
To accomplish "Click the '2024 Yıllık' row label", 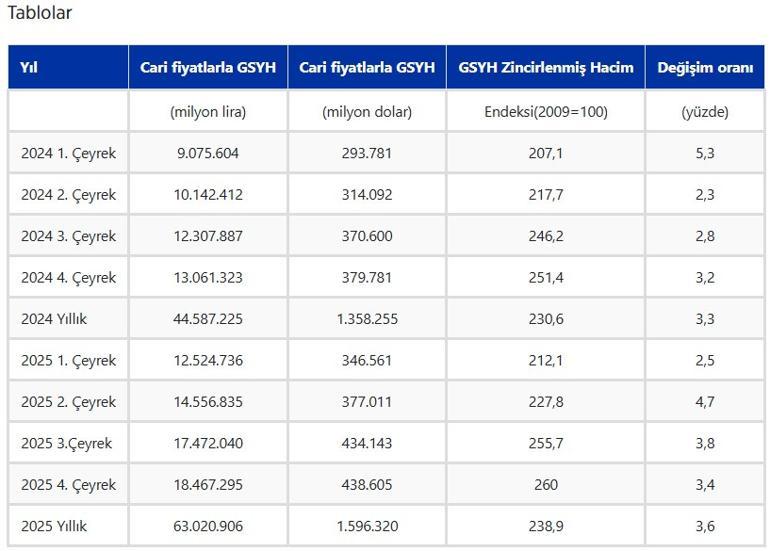I will point(55,319).
